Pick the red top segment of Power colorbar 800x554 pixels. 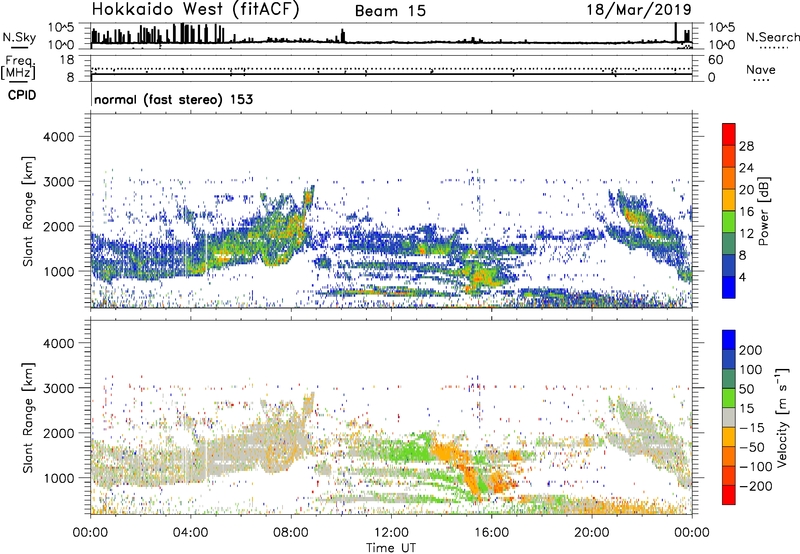729,134
